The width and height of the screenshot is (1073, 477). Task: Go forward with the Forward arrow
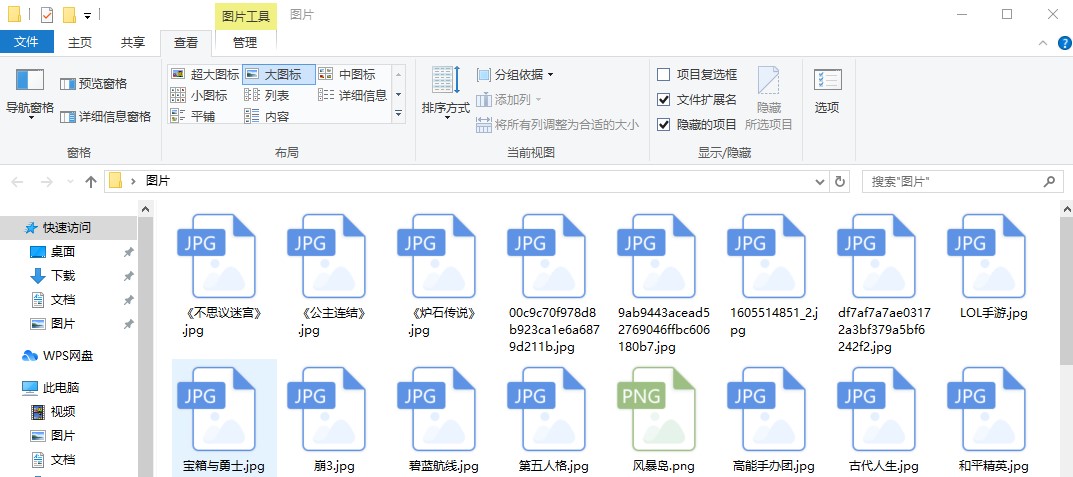point(47,181)
